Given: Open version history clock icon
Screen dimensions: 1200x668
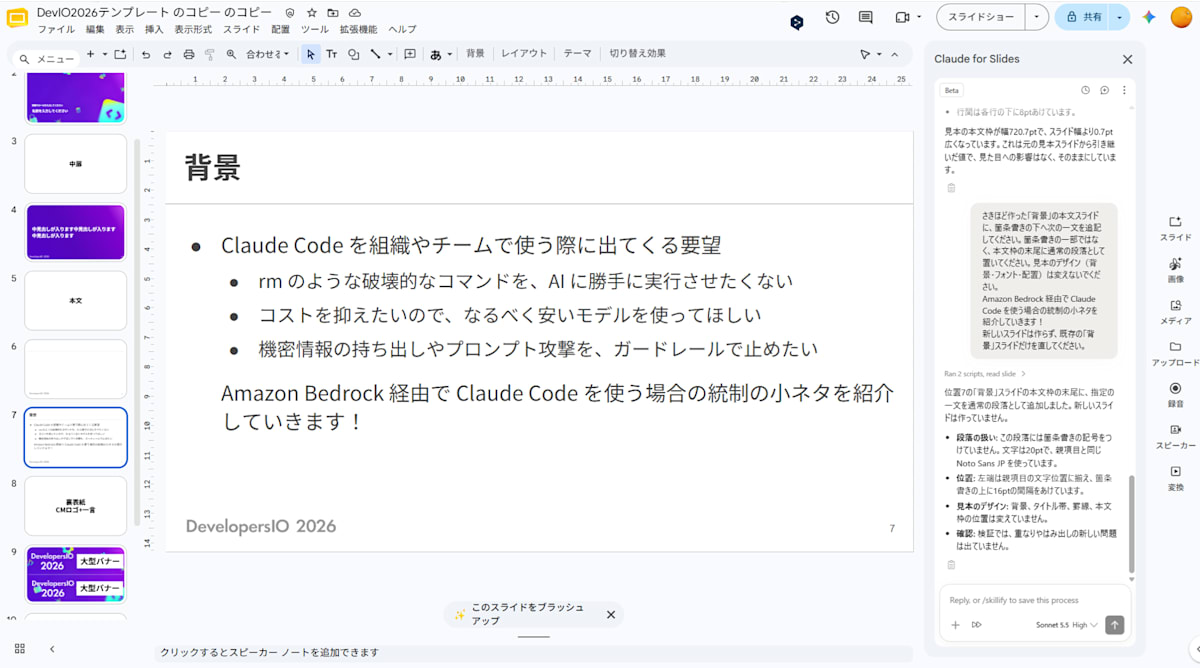Looking at the screenshot, I should pos(832,17).
